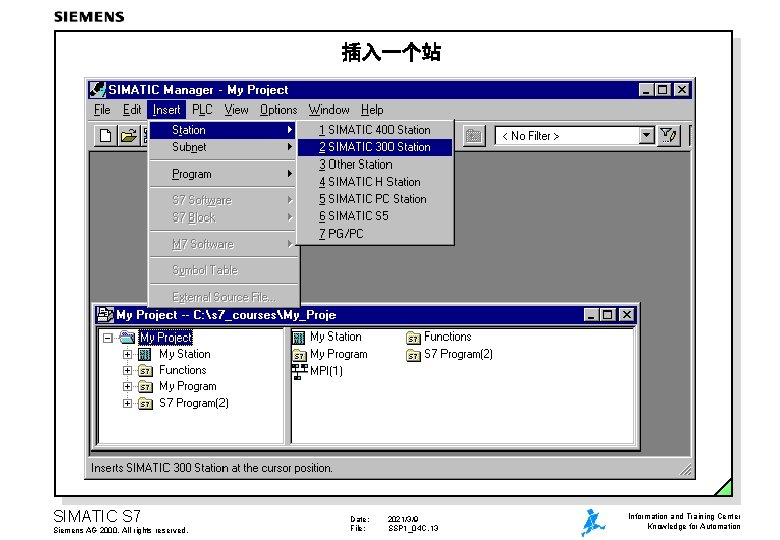The height and width of the screenshot is (540, 780).
Task: Click the Functions S7 folder icon in tree
Action: (145, 370)
